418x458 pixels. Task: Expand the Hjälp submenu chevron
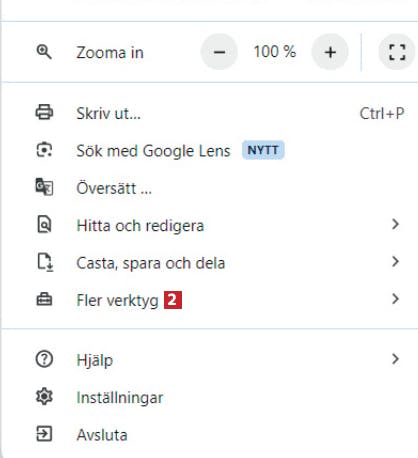coord(395,359)
